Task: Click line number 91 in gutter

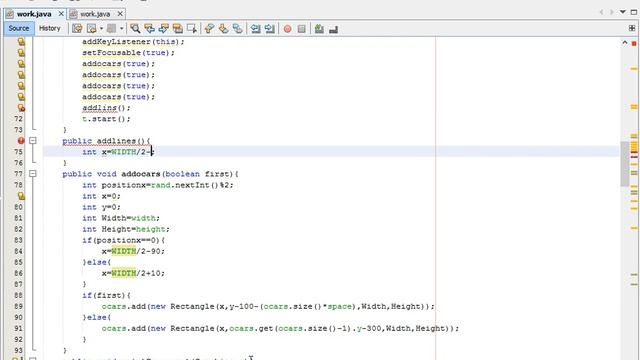Action: (18, 328)
